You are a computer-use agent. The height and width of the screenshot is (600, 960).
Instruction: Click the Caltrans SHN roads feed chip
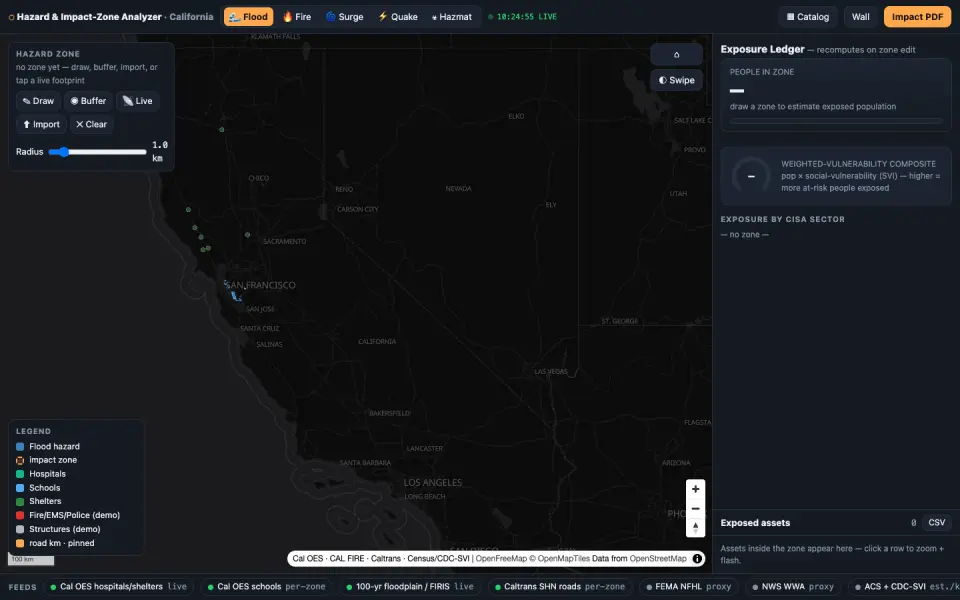tap(560, 587)
